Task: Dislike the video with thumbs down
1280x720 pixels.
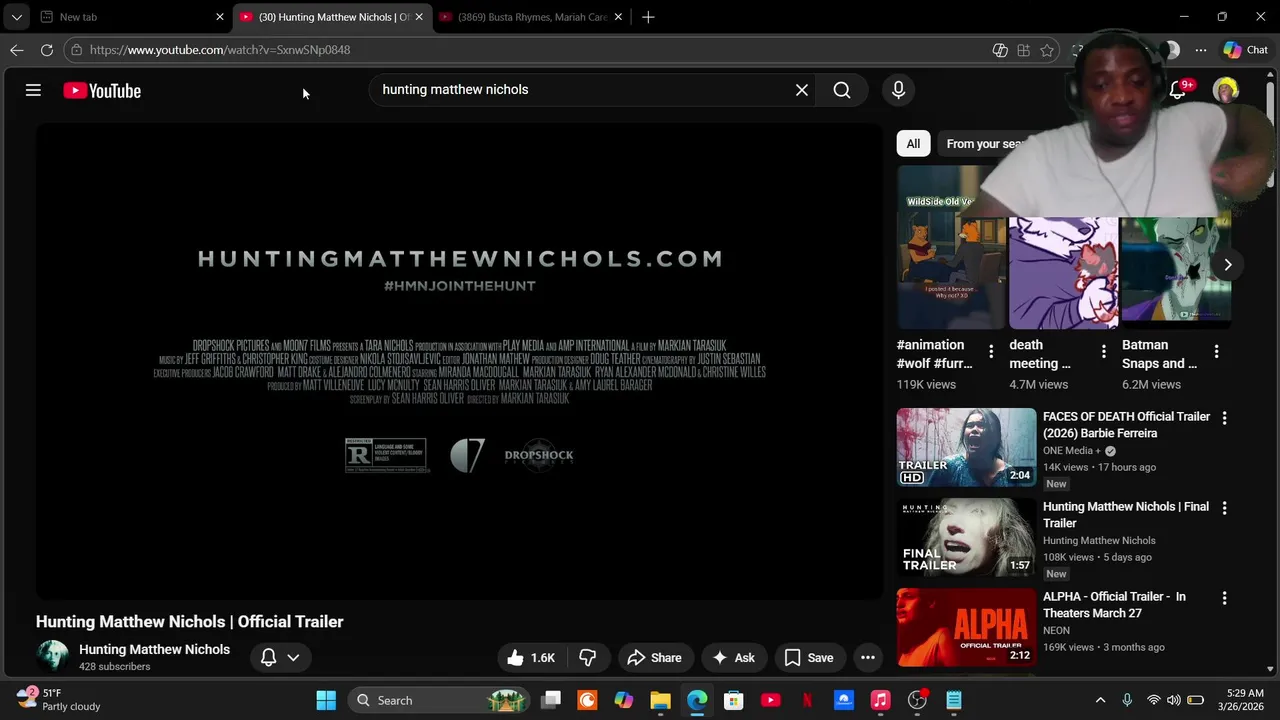Action: (588, 657)
